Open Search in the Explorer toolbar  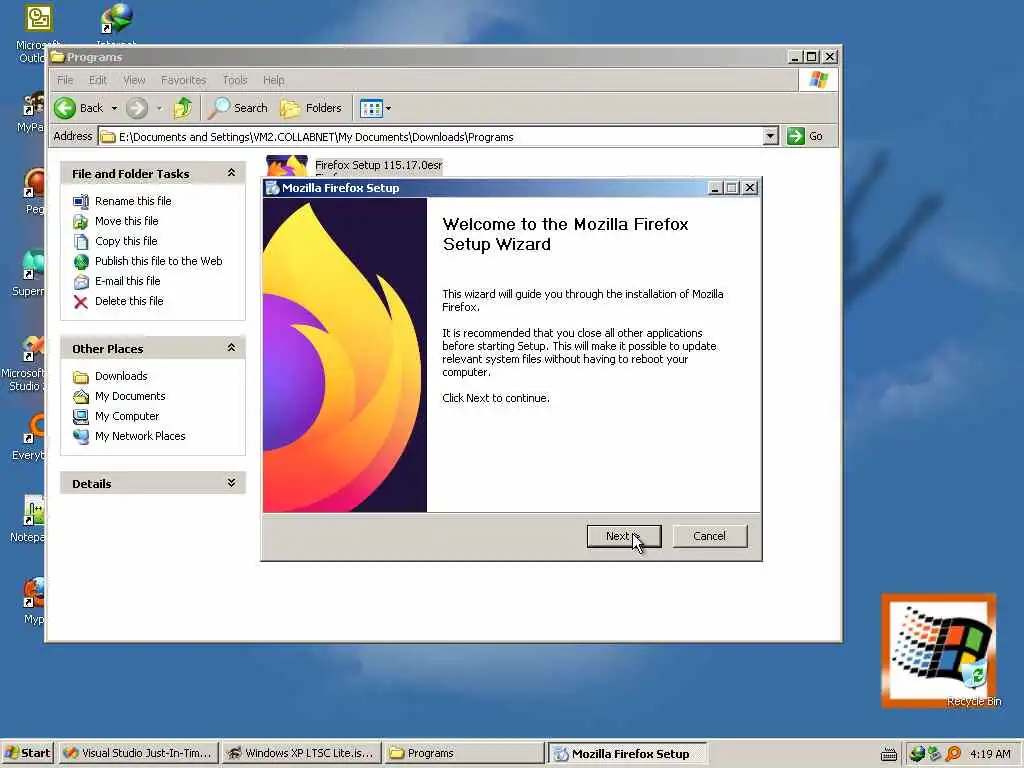pos(238,108)
